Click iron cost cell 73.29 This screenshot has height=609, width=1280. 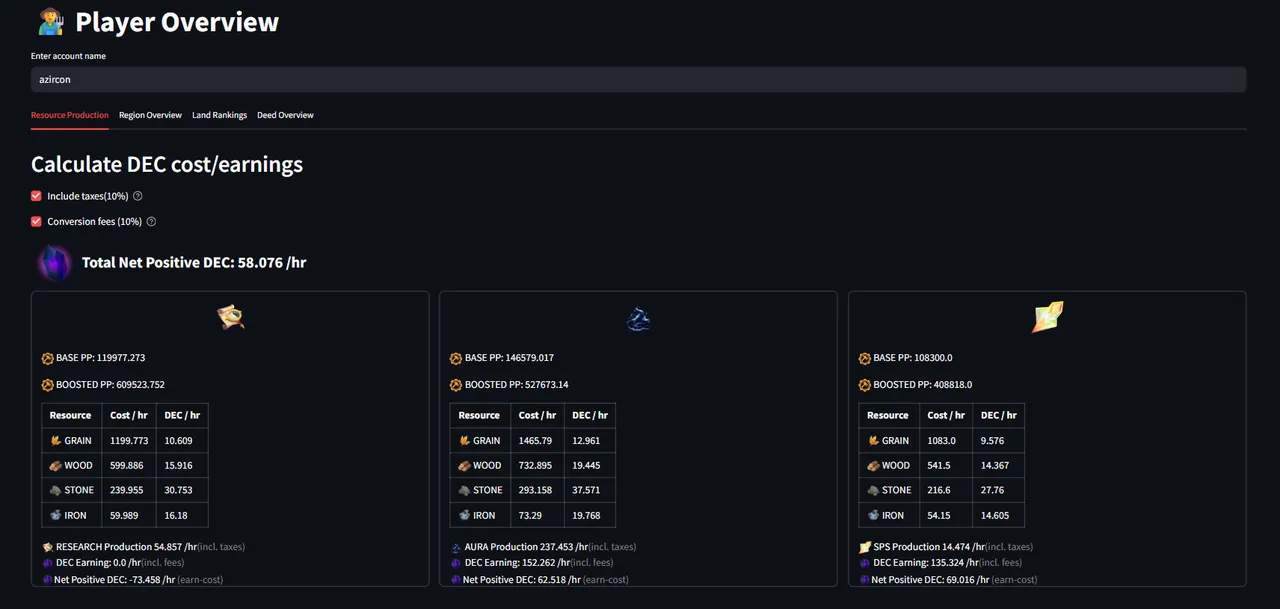(x=538, y=515)
